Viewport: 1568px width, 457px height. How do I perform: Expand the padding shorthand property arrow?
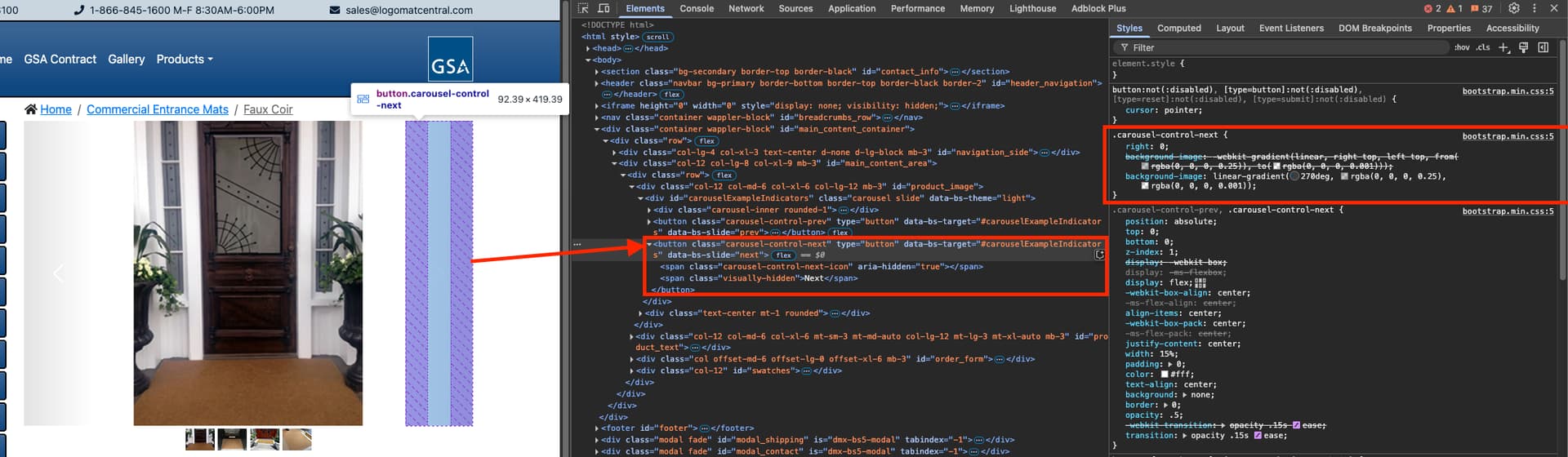1170,365
